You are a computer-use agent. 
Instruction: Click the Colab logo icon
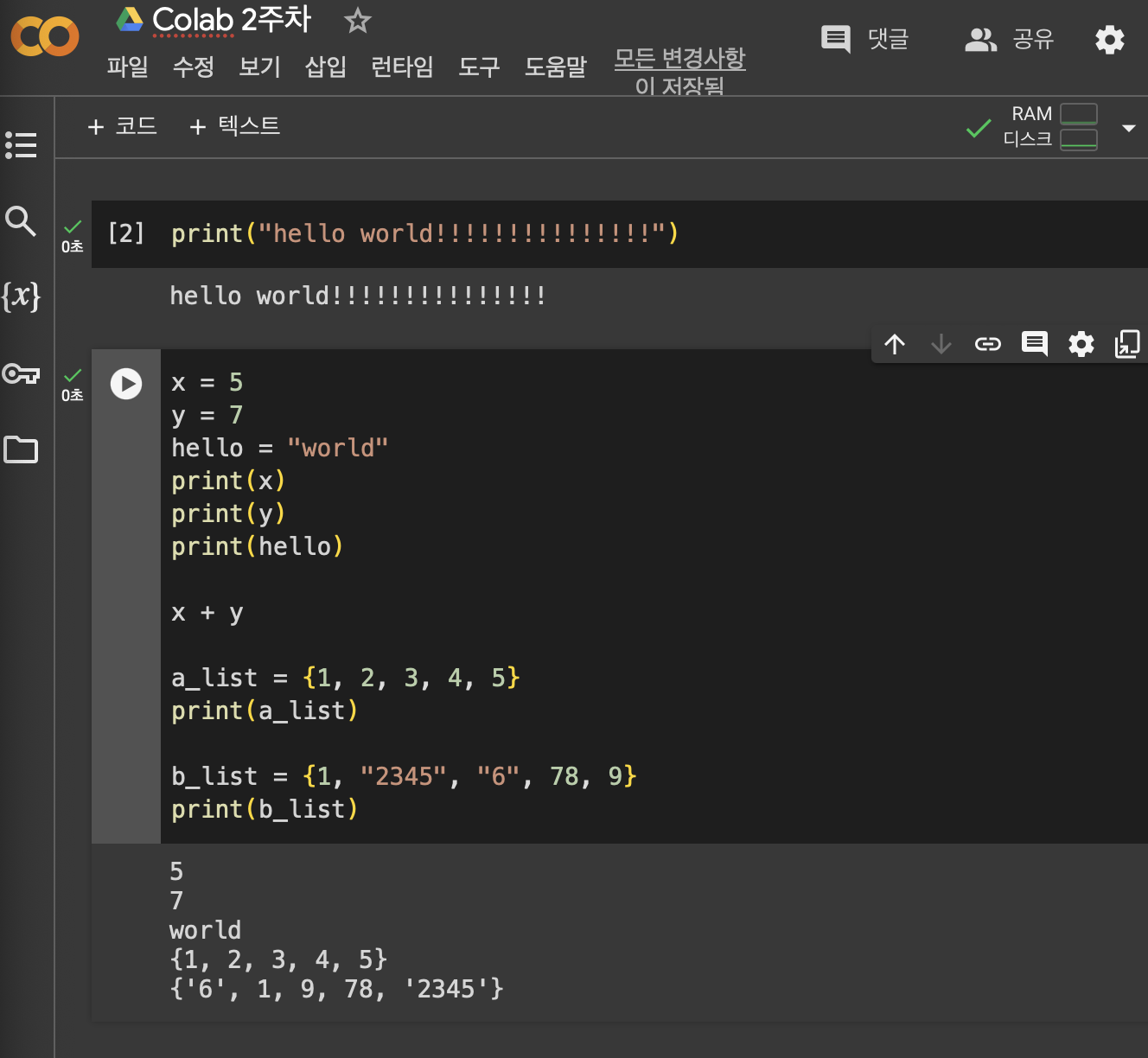(45, 36)
